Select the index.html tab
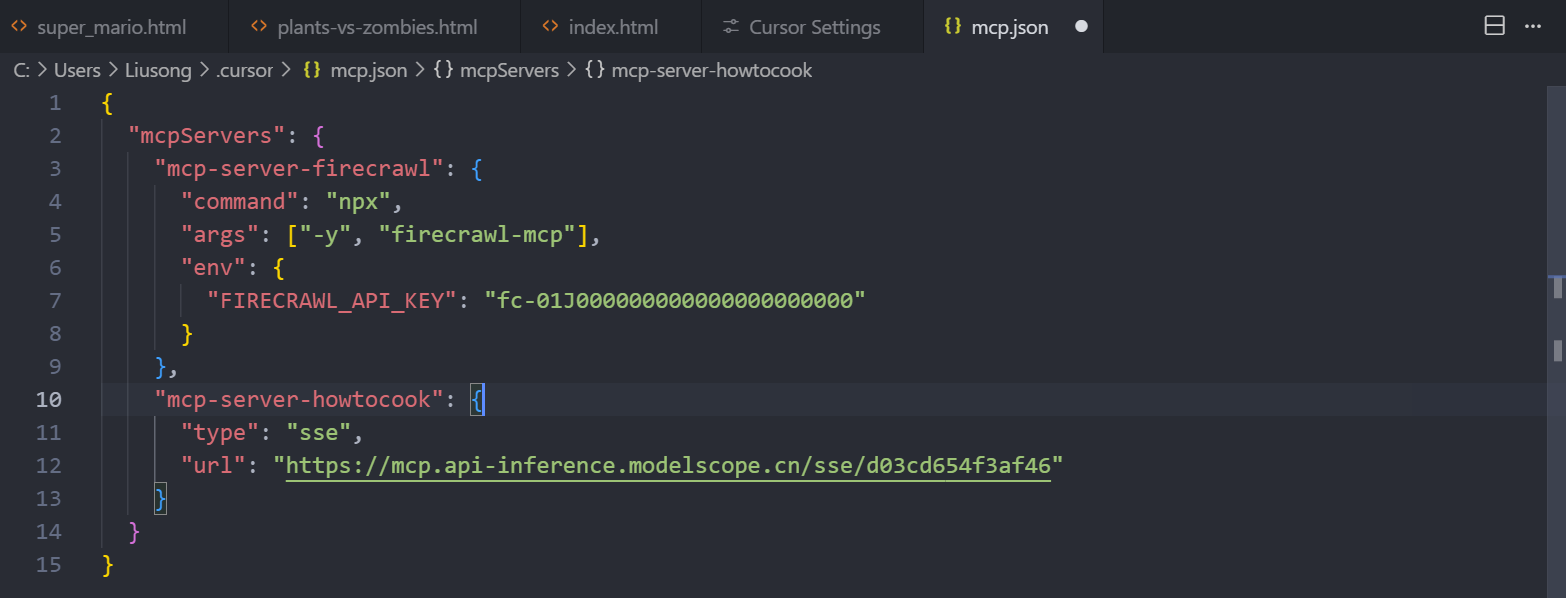 pyautogui.click(x=611, y=27)
